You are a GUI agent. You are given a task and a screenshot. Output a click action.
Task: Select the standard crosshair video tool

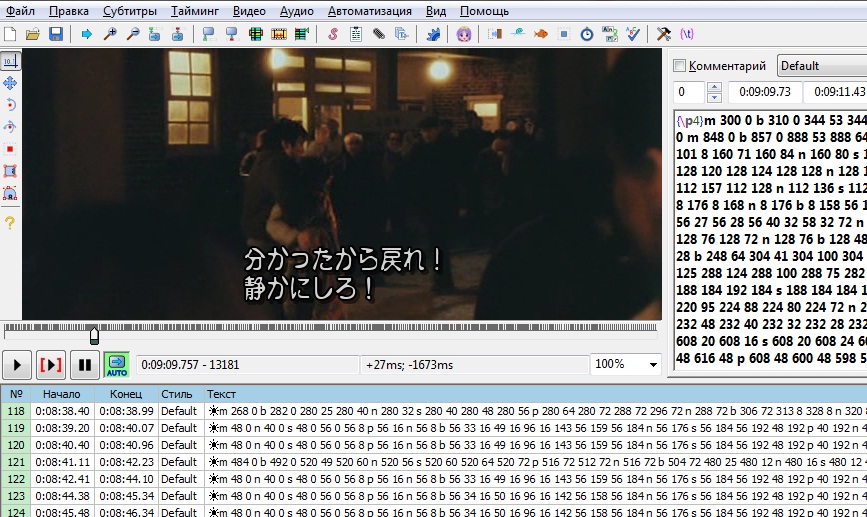coord(10,61)
